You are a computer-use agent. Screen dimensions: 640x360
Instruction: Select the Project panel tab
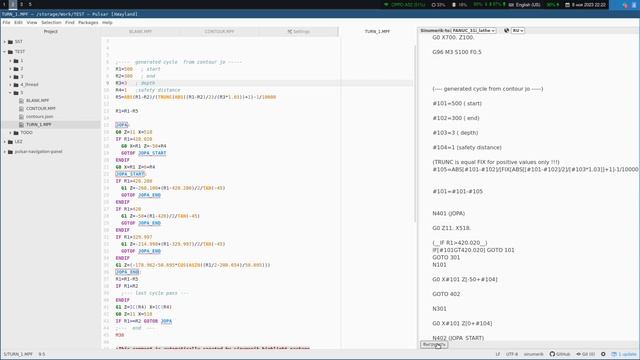pos(51,31)
